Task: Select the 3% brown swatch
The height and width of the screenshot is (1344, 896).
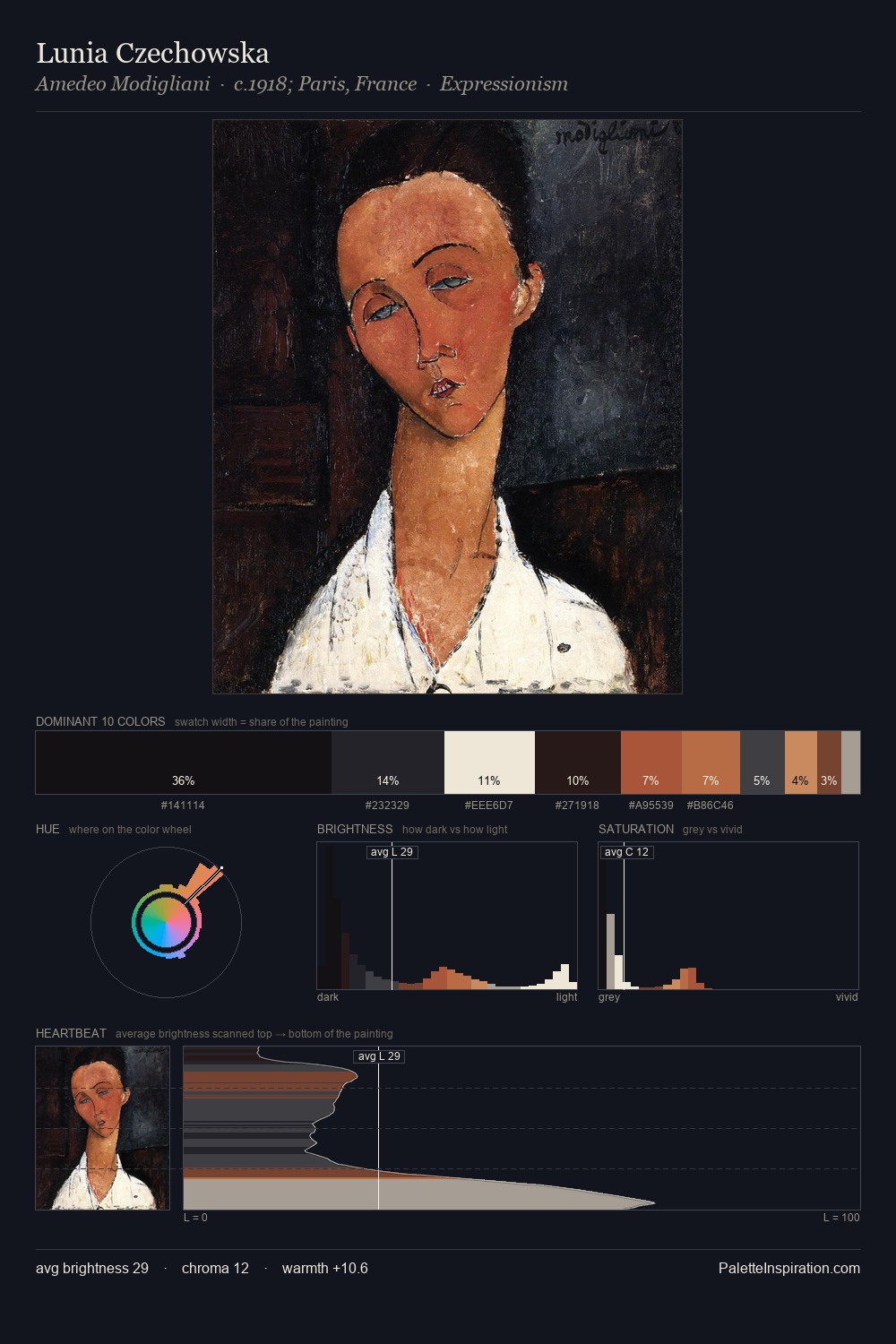Action: click(829, 762)
